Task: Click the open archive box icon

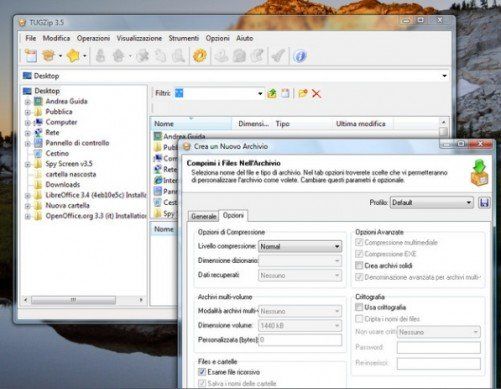Action: pos(49,56)
